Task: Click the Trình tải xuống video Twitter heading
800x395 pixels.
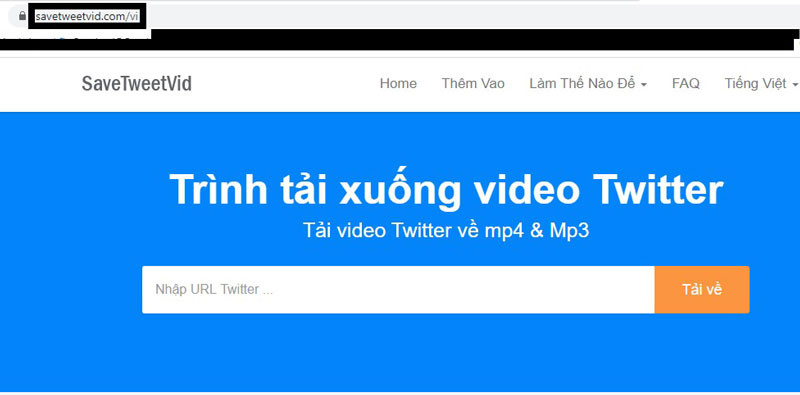Action: tap(446, 189)
